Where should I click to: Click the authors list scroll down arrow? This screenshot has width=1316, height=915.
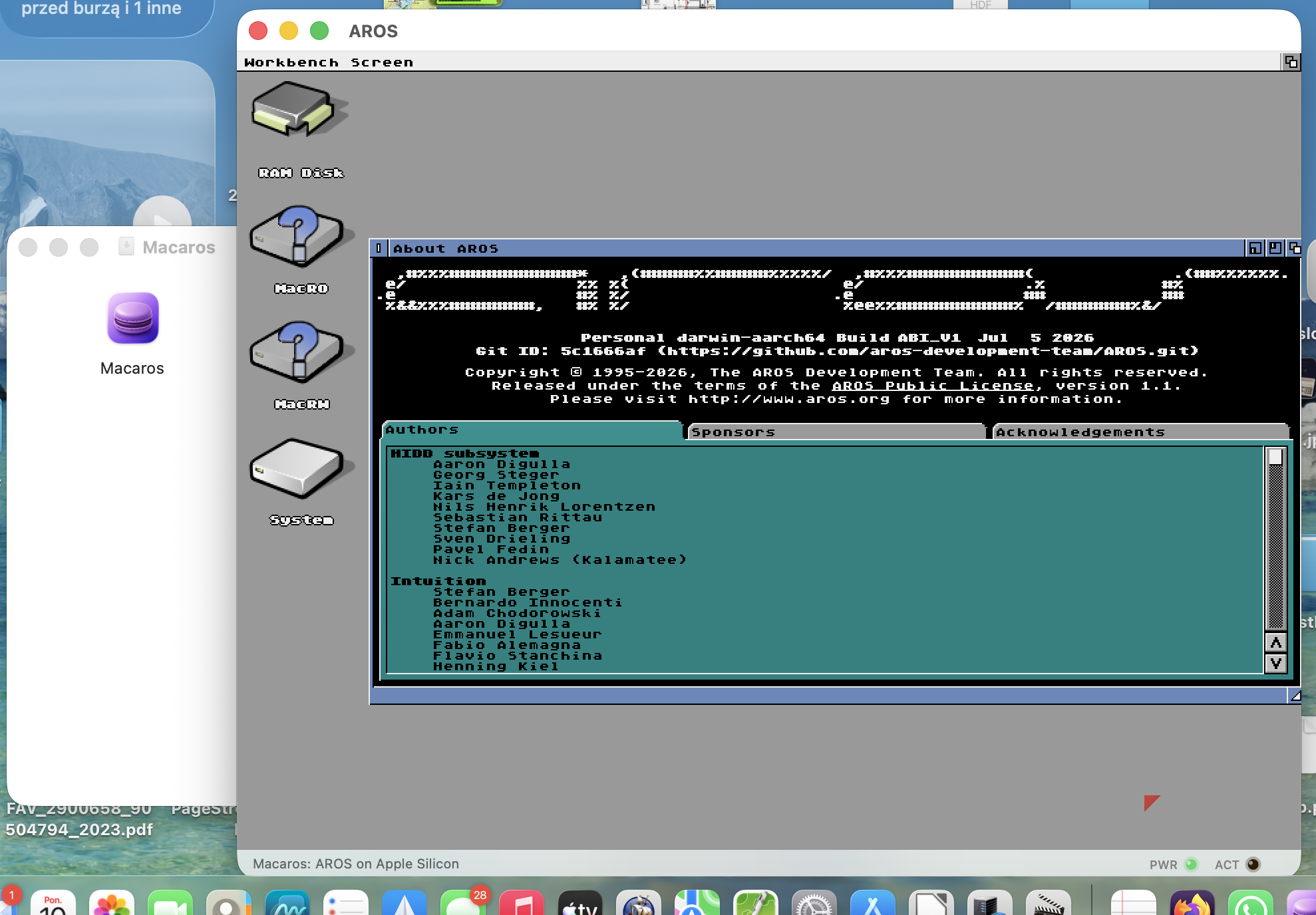1275,663
